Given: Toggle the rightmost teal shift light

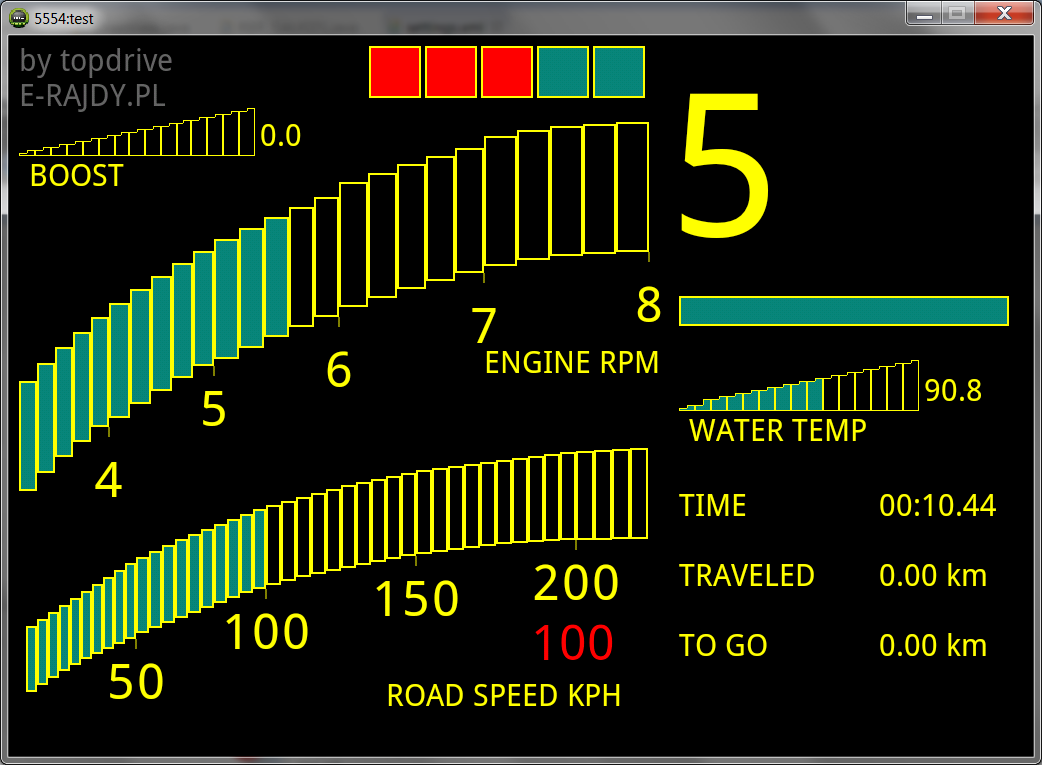Looking at the screenshot, I should click(617, 72).
